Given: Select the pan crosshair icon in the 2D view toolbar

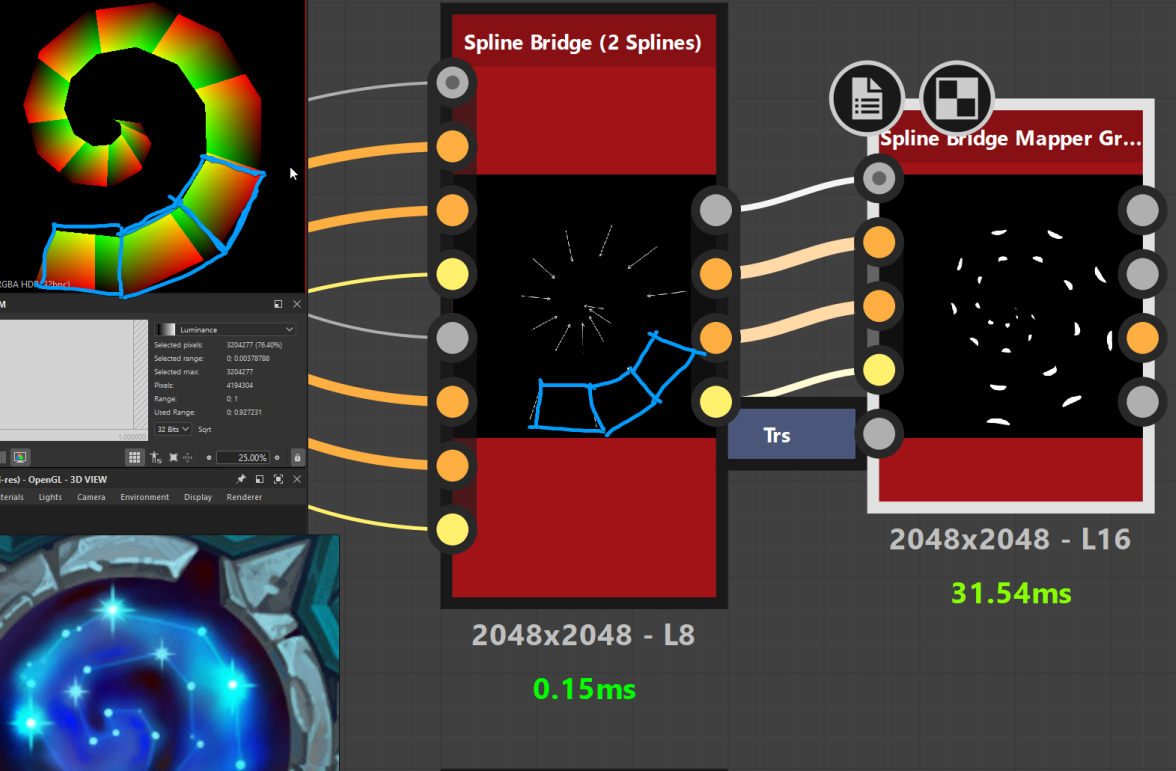Looking at the screenshot, I should [188, 457].
